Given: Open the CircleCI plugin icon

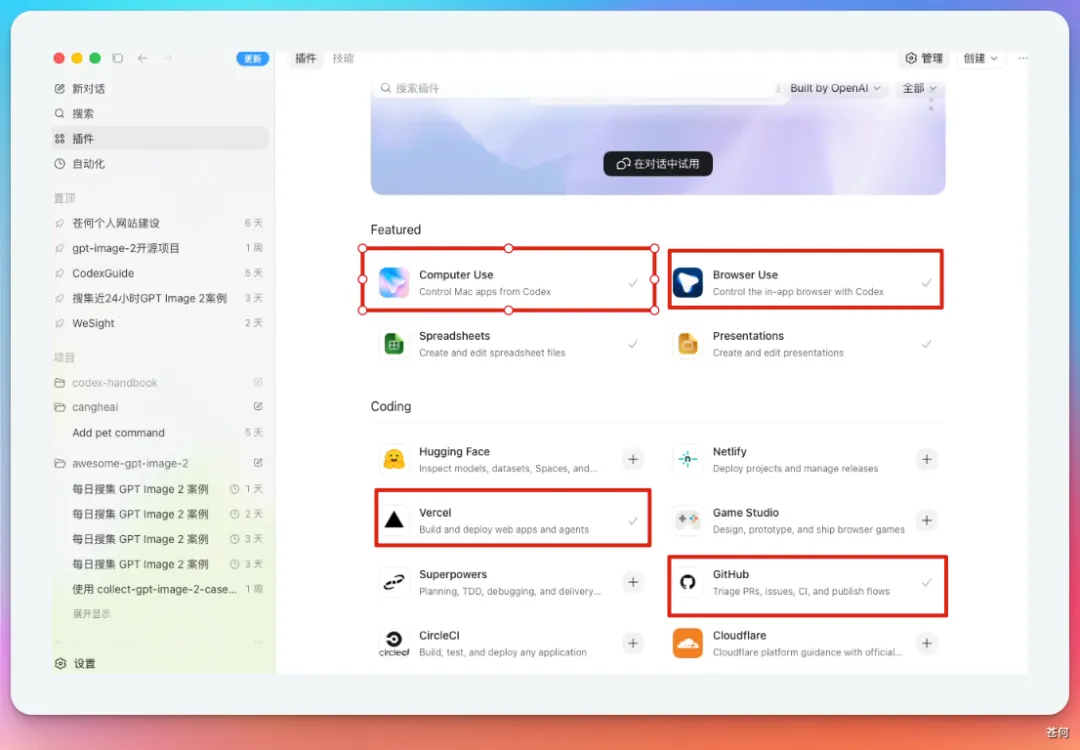Looking at the screenshot, I should (394, 643).
